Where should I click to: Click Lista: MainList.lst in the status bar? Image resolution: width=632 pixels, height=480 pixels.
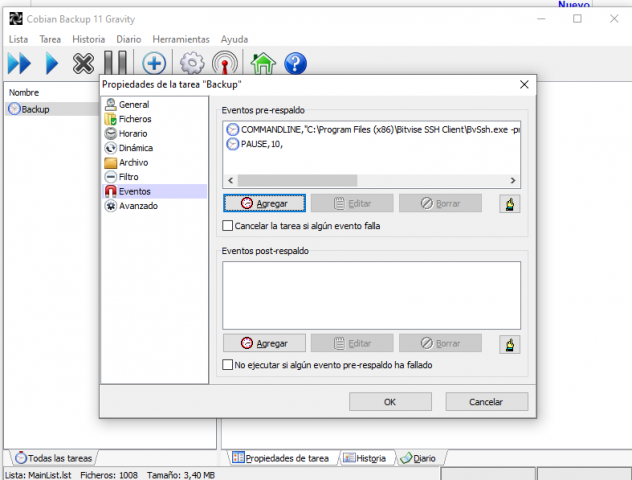(x=38, y=475)
